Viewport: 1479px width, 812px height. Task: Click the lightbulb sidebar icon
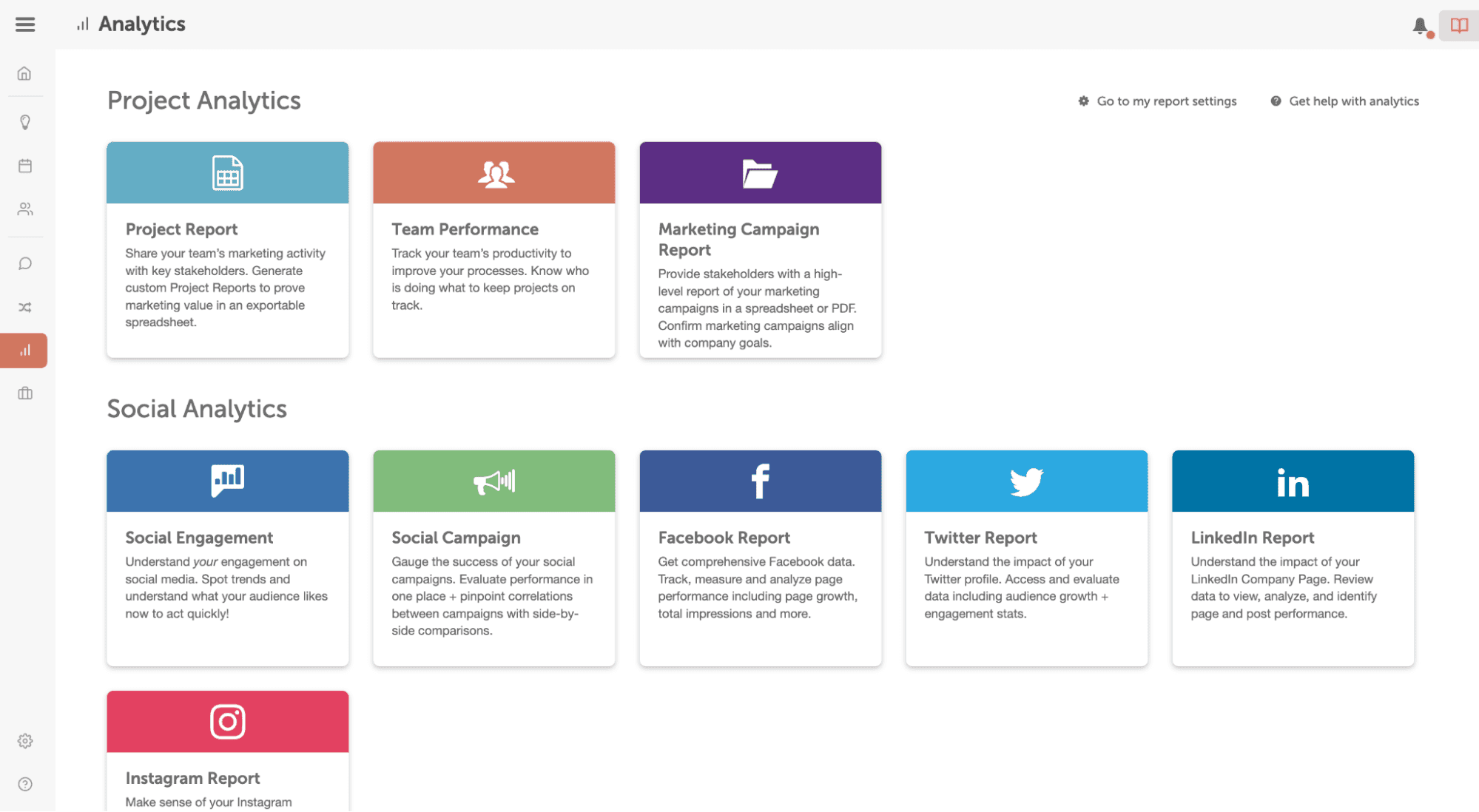click(x=25, y=122)
